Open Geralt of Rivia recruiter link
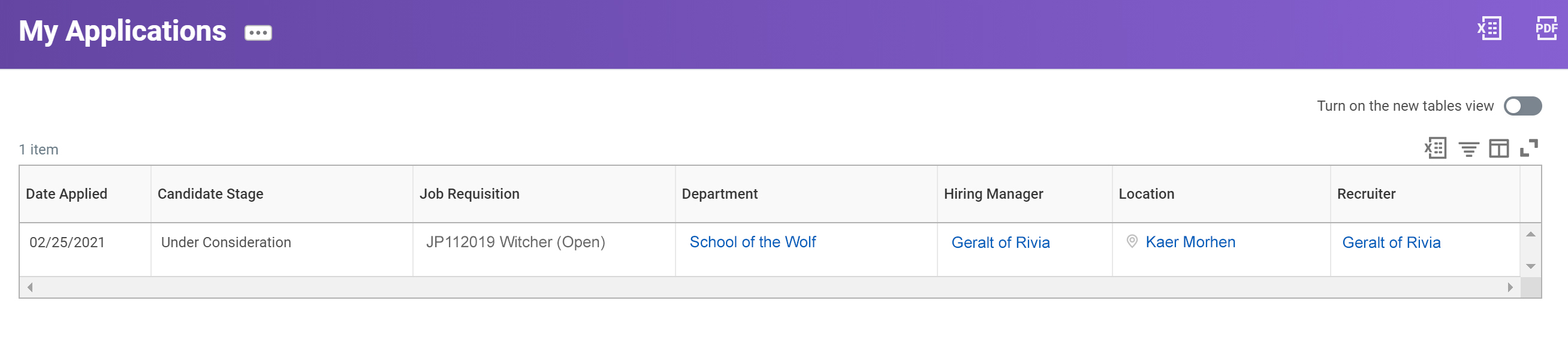This screenshot has height=343, width=1568. click(x=1391, y=242)
